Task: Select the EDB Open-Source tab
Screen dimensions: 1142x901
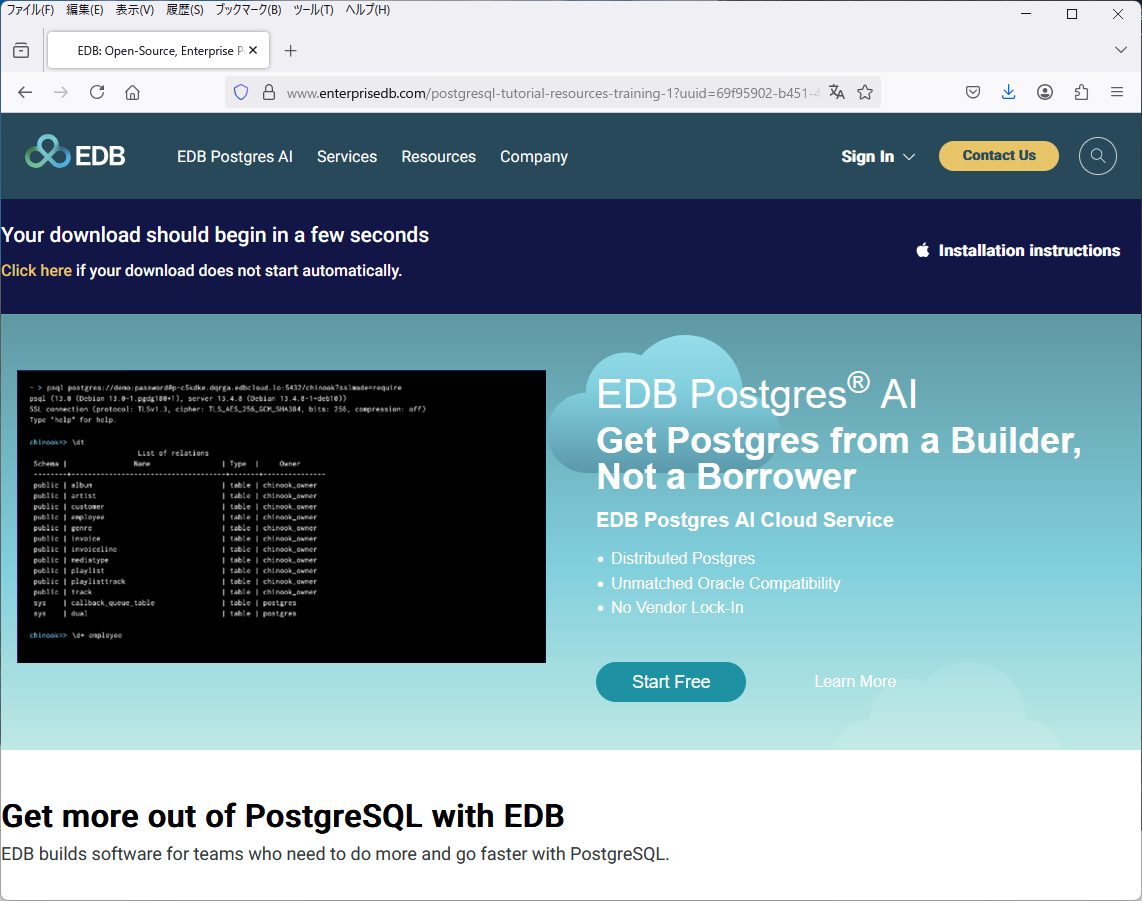Action: pos(159,50)
